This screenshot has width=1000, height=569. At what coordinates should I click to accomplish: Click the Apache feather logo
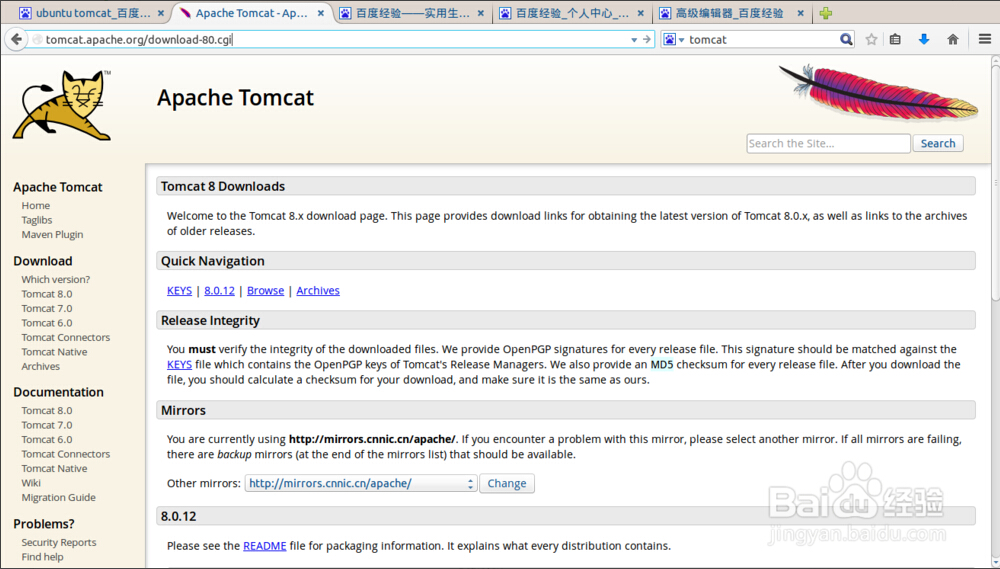coord(878,92)
